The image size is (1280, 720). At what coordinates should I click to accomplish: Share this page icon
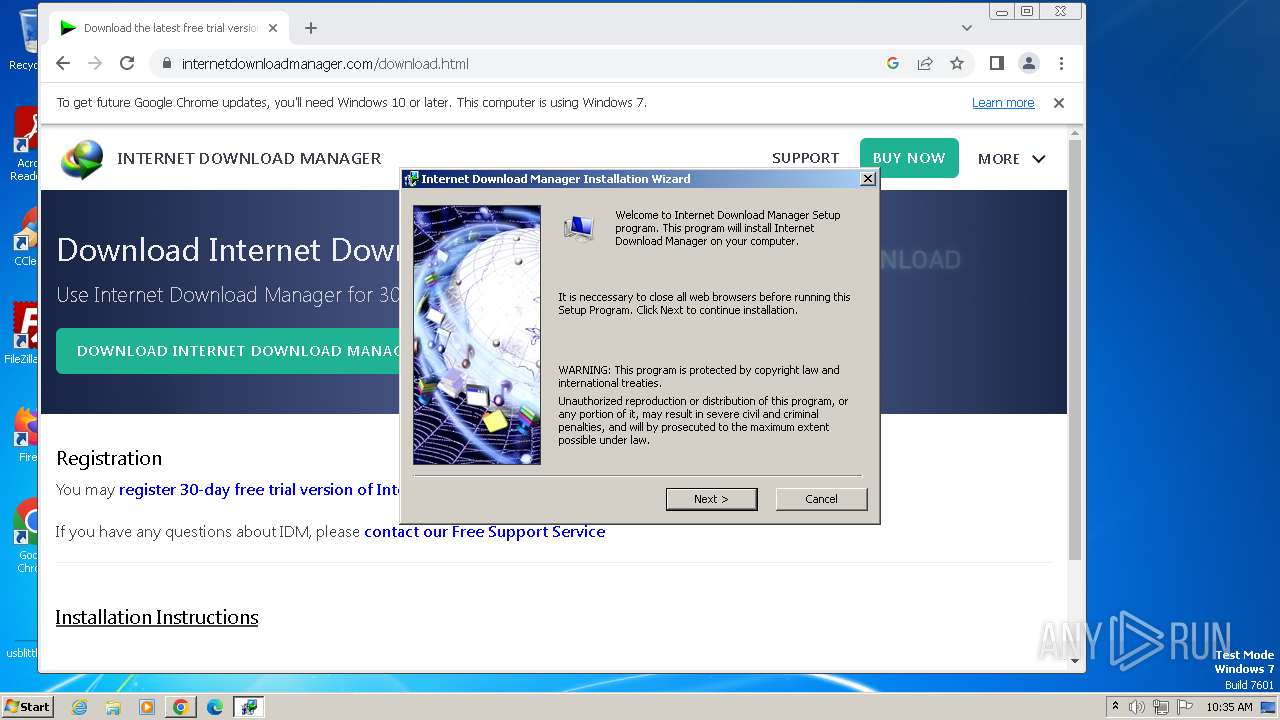pyautogui.click(x=925, y=63)
